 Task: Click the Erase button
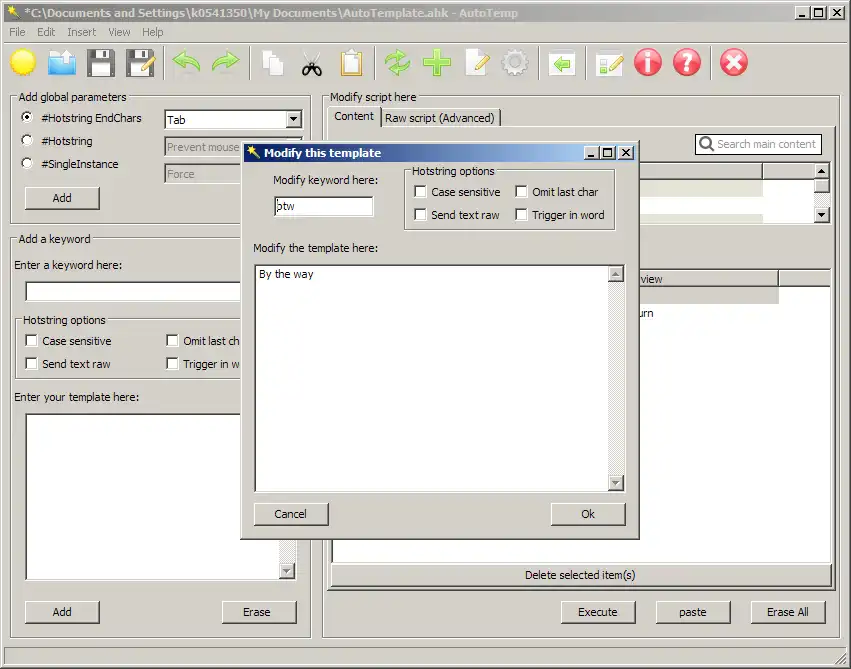point(259,612)
